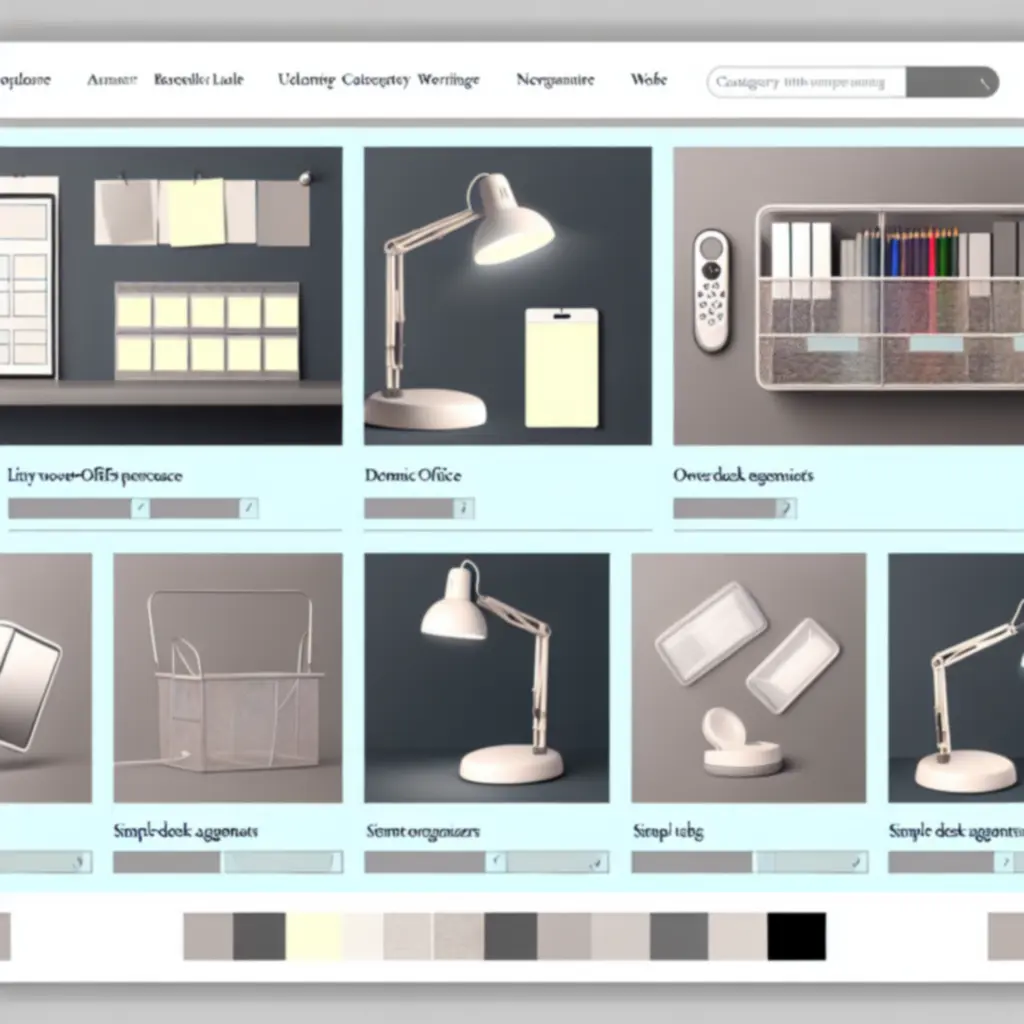Expand the right dropdown under Sirmt organisers
This screenshot has width=1024, height=1024.
598,862
